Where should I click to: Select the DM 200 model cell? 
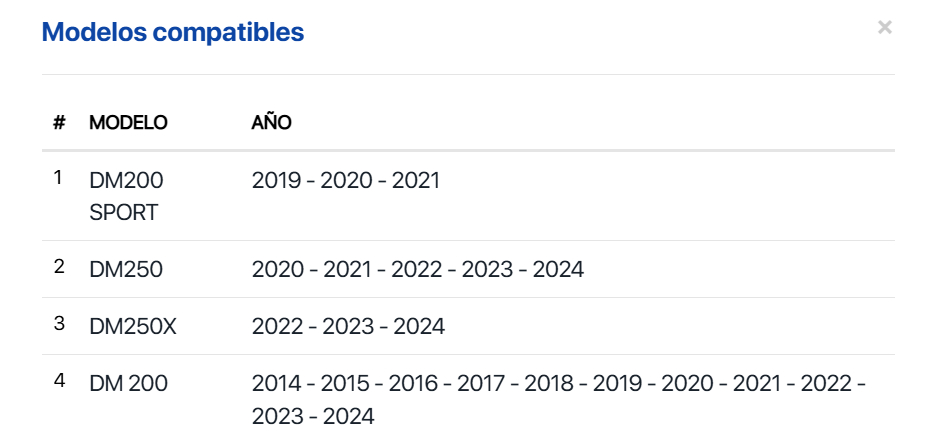(128, 383)
